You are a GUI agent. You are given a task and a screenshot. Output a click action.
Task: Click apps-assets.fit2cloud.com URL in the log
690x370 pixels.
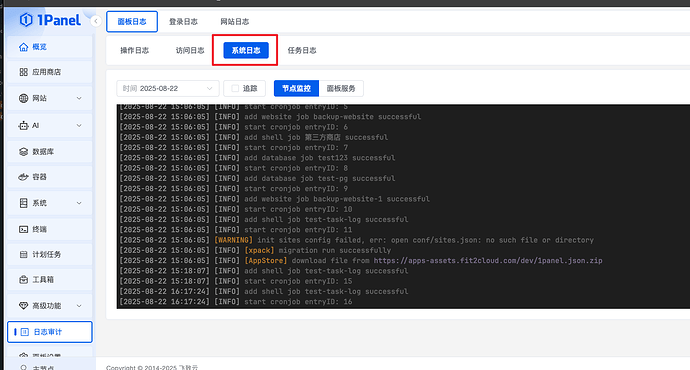coord(488,260)
